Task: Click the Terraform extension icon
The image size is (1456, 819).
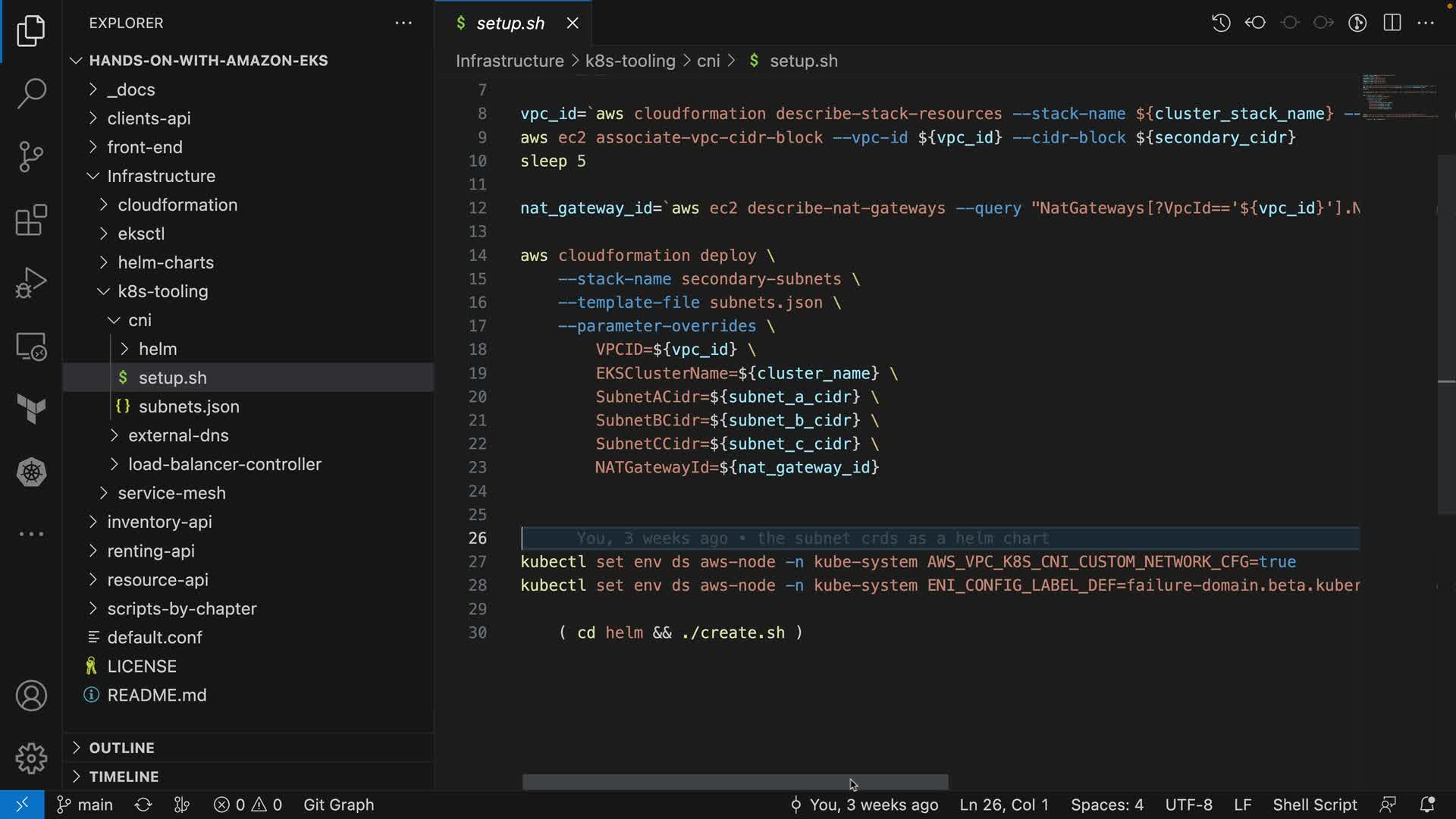Action: point(31,409)
